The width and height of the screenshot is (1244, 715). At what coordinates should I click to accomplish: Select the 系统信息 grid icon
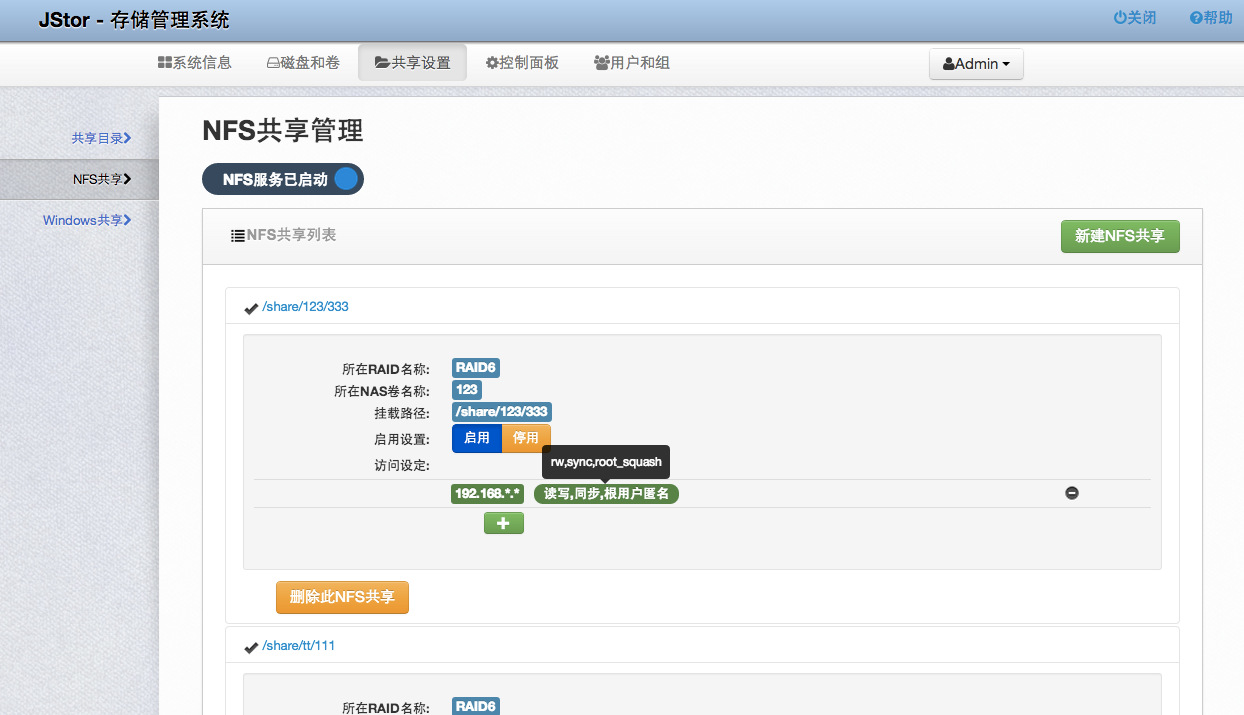tap(166, 62)
